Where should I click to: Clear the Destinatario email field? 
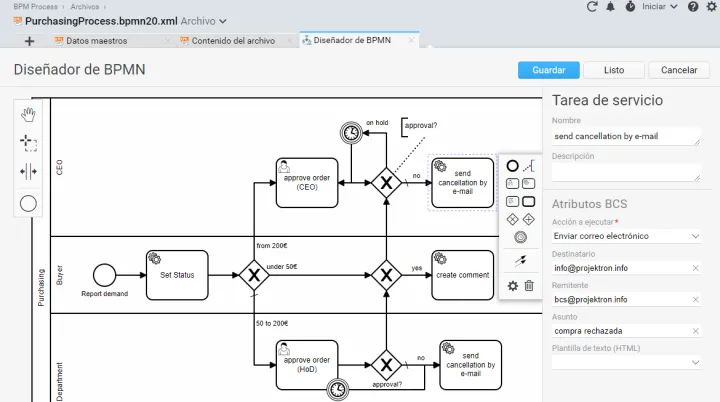click(x=695, y=268)
